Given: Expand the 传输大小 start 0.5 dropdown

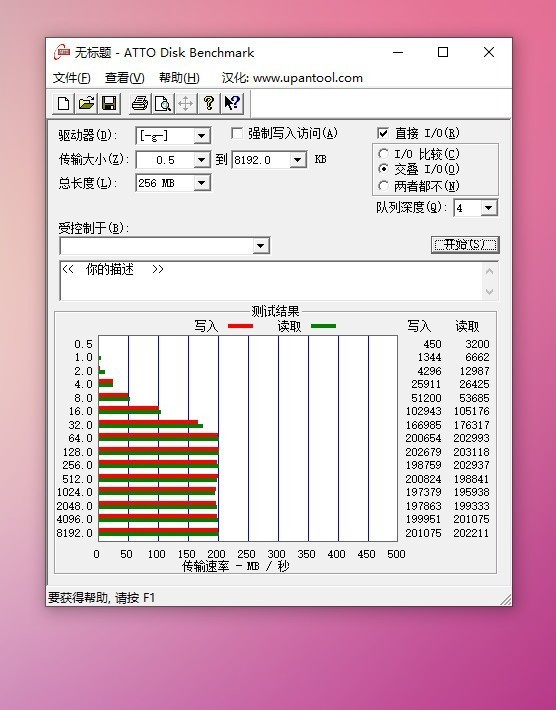Looking at the screenshot, I should click(201, 159).
